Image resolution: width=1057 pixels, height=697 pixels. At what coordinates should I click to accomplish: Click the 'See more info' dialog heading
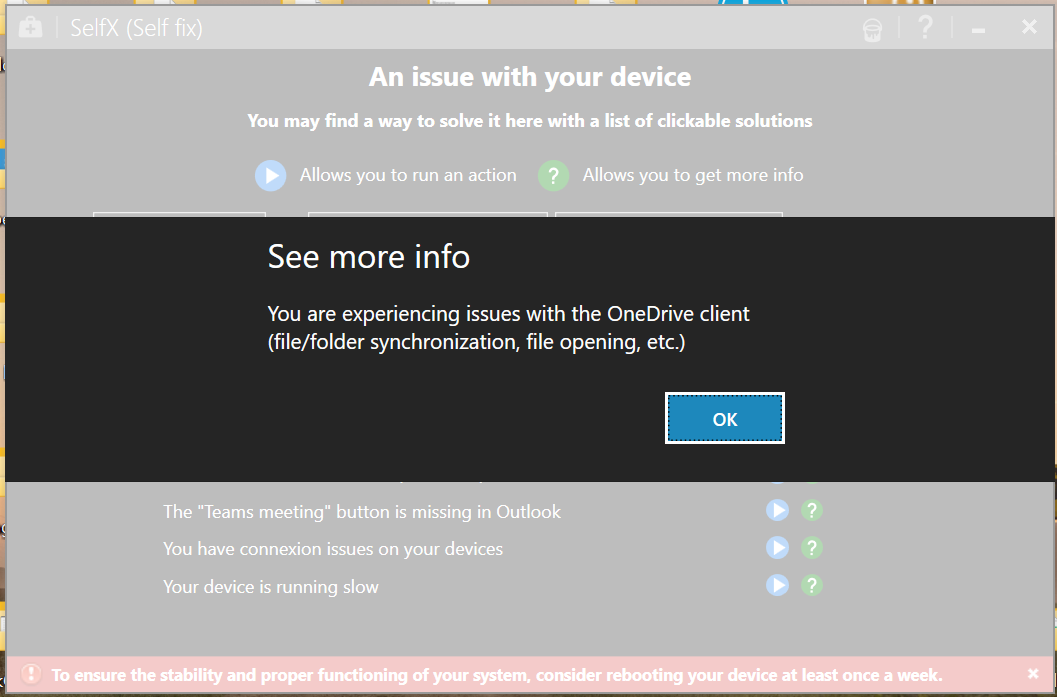(x=369, y=257)
